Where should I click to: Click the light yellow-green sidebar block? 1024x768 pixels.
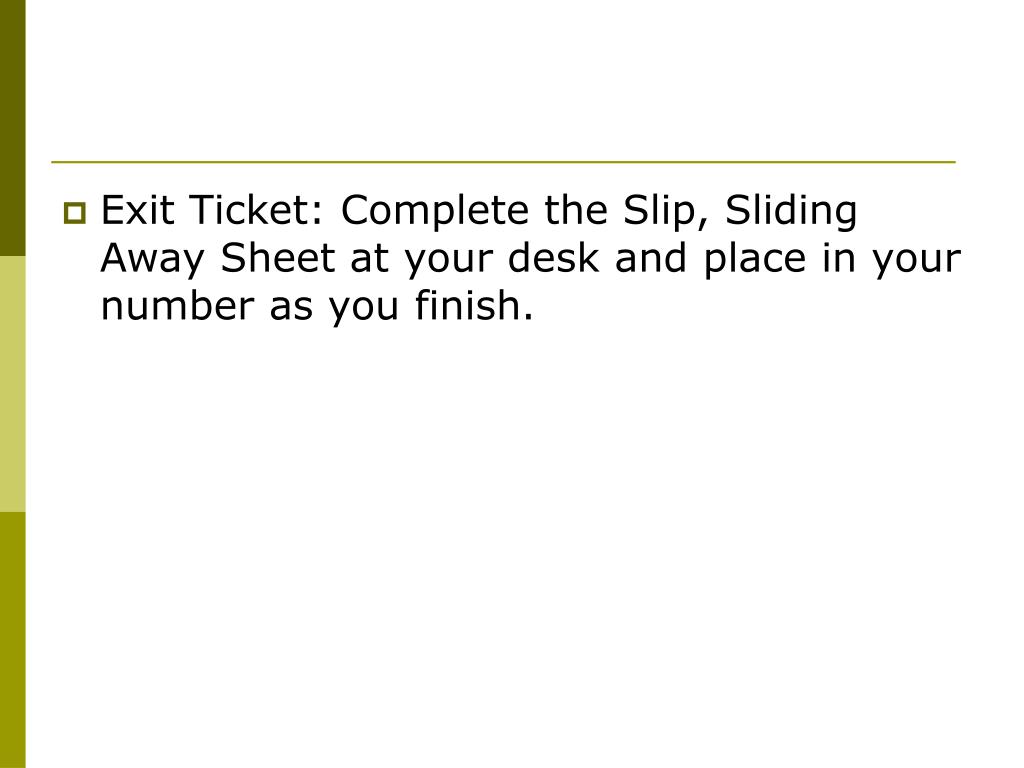coord(12,384)
